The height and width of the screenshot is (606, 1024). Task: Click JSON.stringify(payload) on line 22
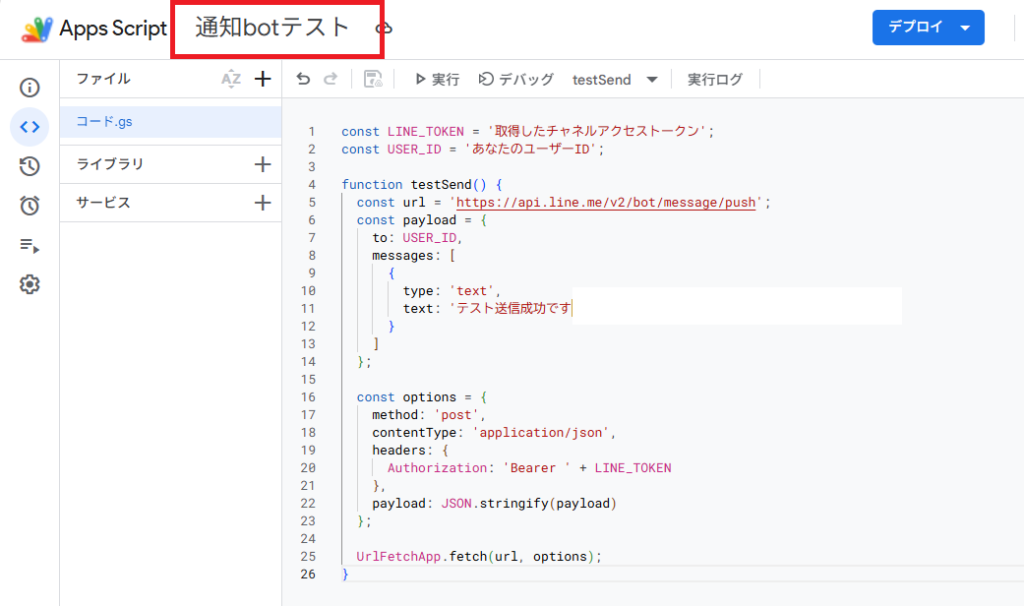[x=529, y=503]
